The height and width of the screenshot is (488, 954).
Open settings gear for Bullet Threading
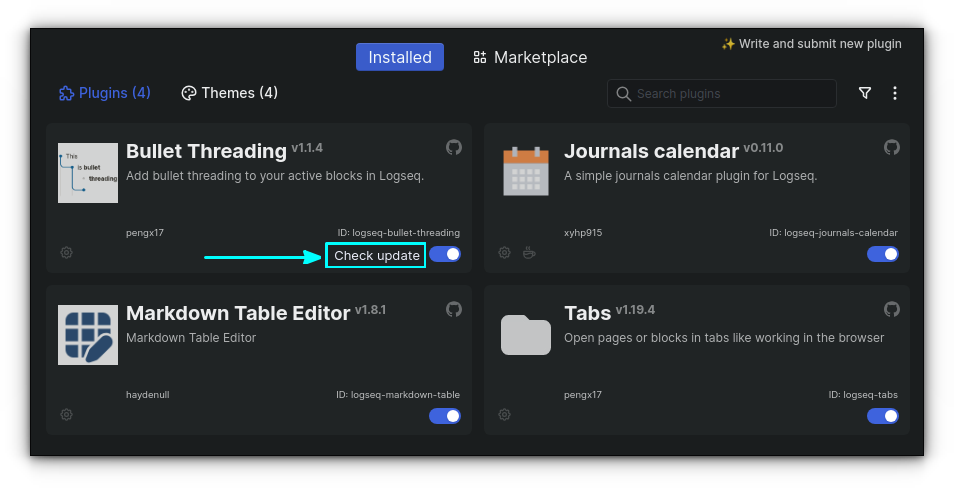[x=67, y=253]
